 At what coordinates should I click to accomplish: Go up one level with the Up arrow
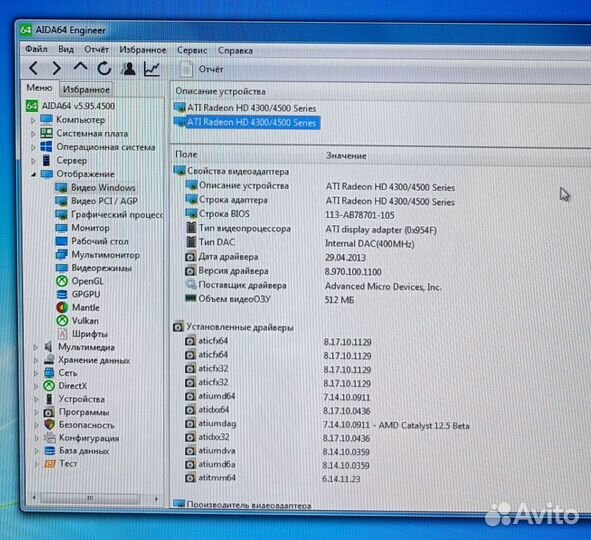coord(80,67)
